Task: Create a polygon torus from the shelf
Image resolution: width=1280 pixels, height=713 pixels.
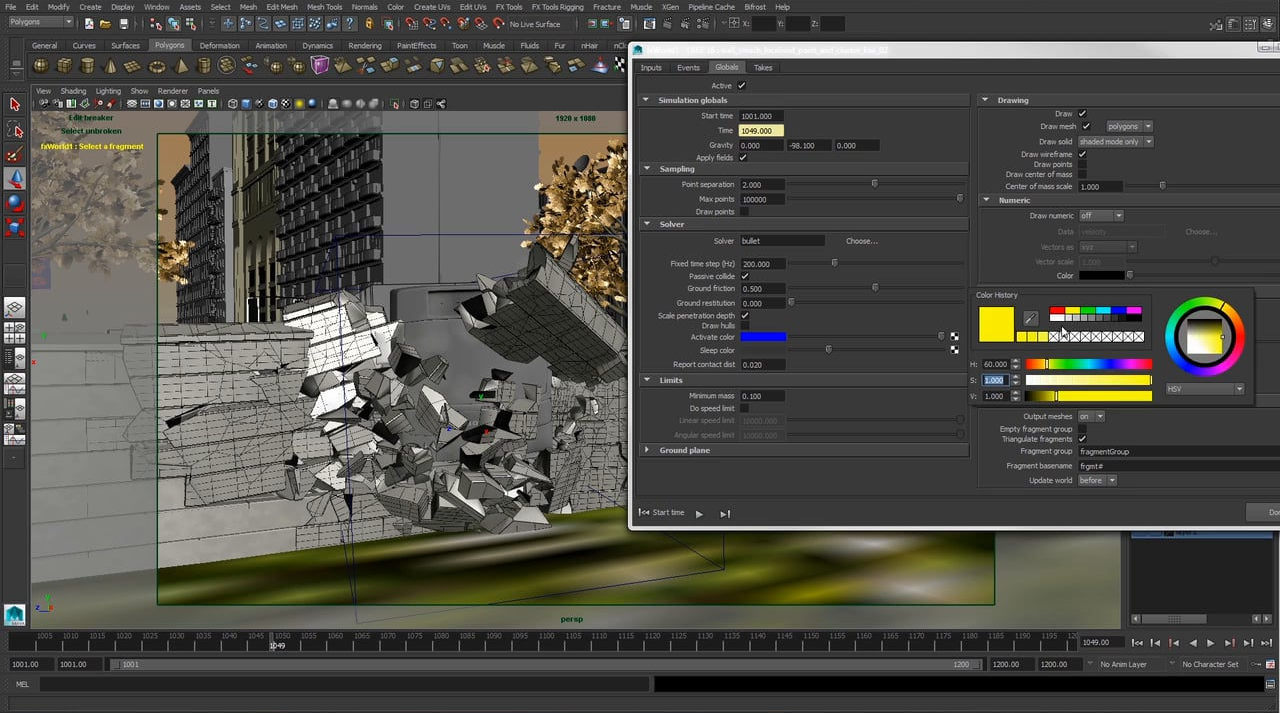Action: point(157,66)
